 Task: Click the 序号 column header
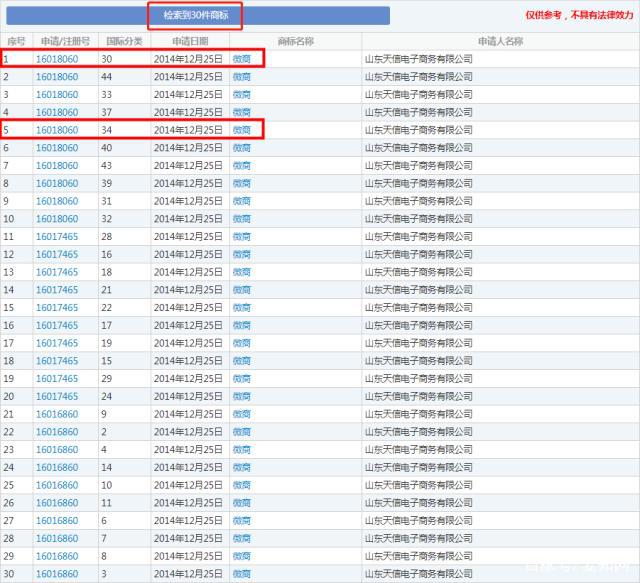point(16,41)
